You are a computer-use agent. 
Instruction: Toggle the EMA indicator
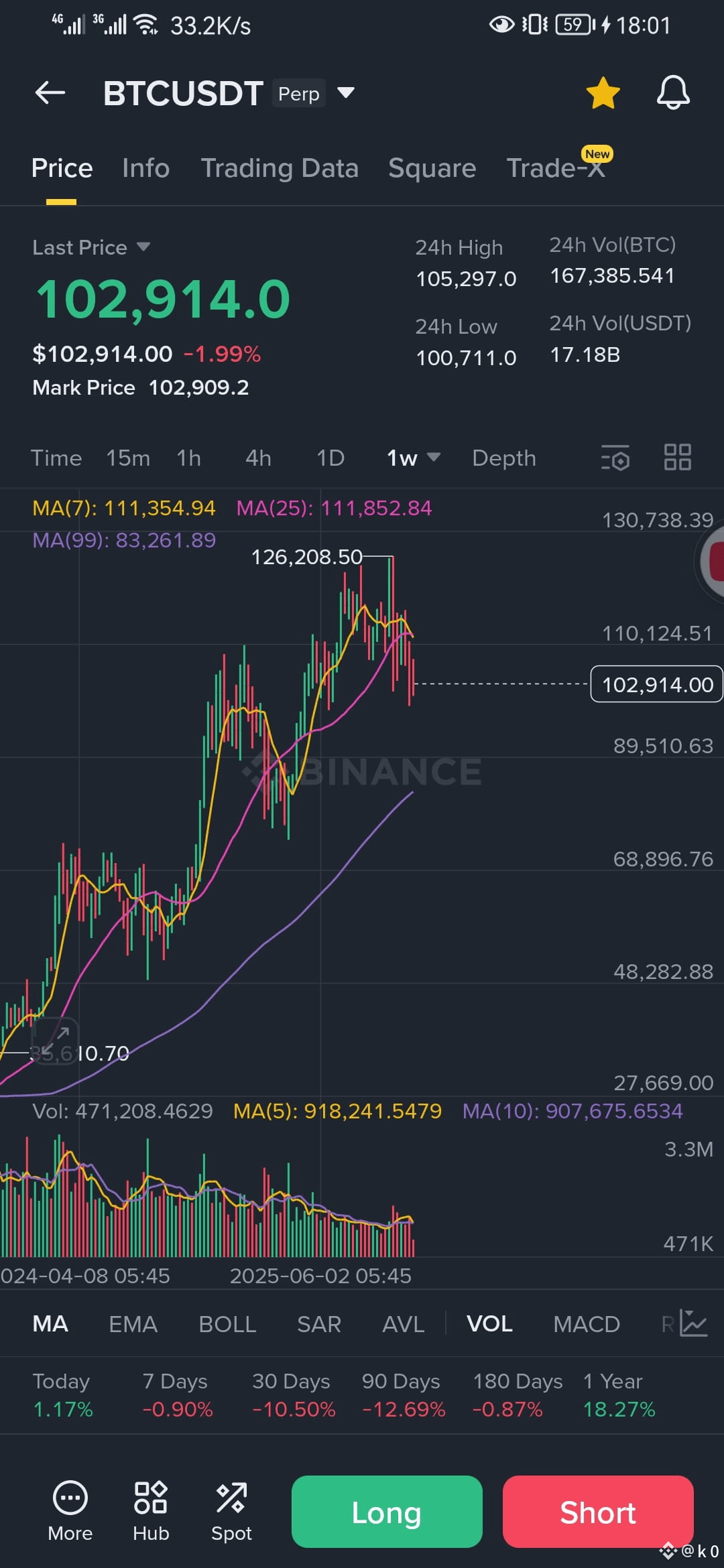[x=133, y=1324]
